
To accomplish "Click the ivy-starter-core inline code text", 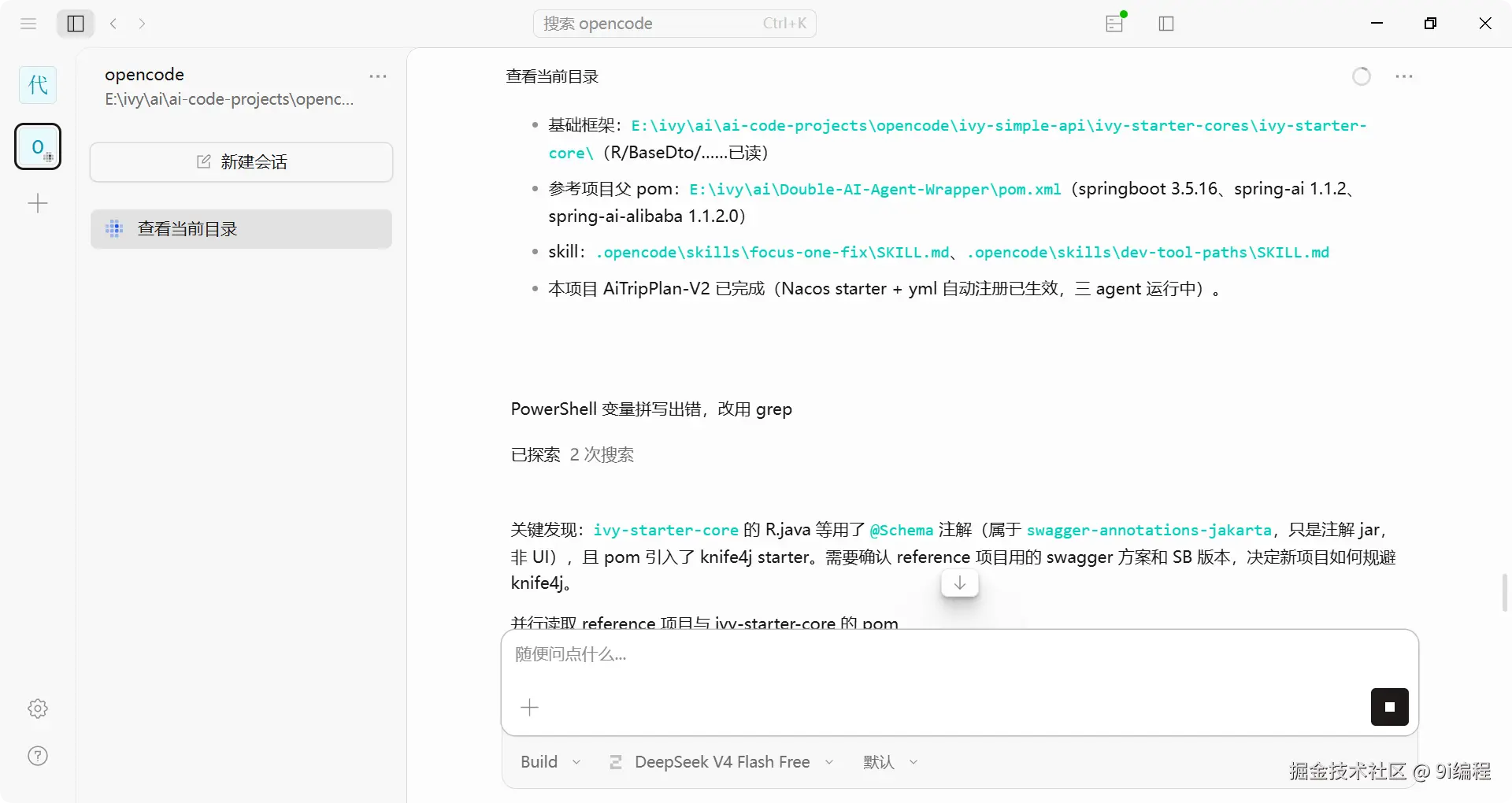I will coord(665,531).
